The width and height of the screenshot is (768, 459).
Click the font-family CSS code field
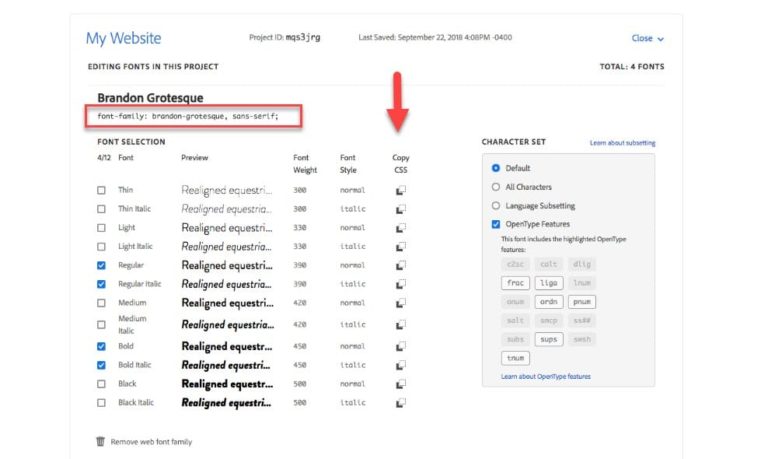[x=193, y=117]
